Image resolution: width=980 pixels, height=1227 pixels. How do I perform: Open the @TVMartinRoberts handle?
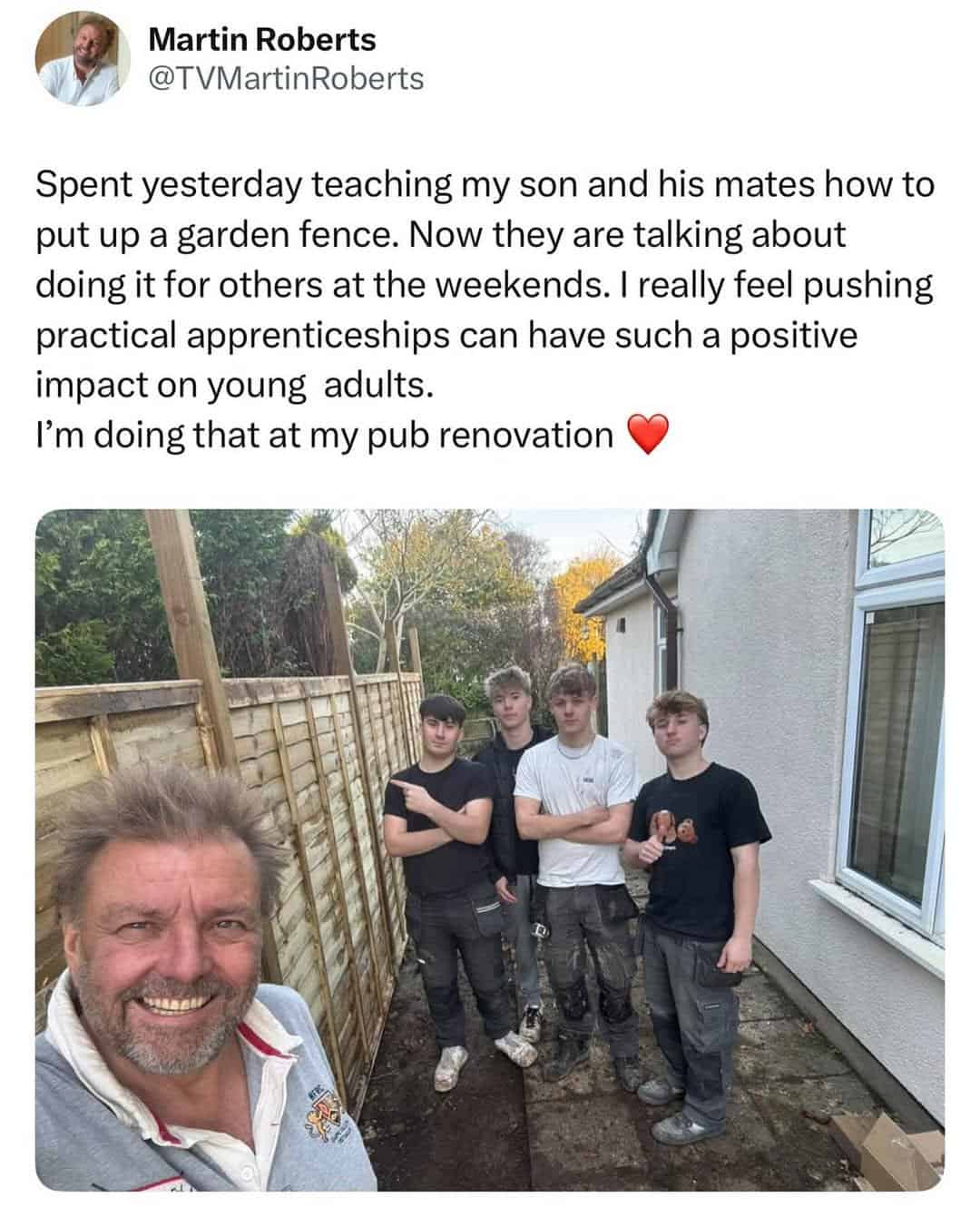pyautogui.click(x=285, y=79)
